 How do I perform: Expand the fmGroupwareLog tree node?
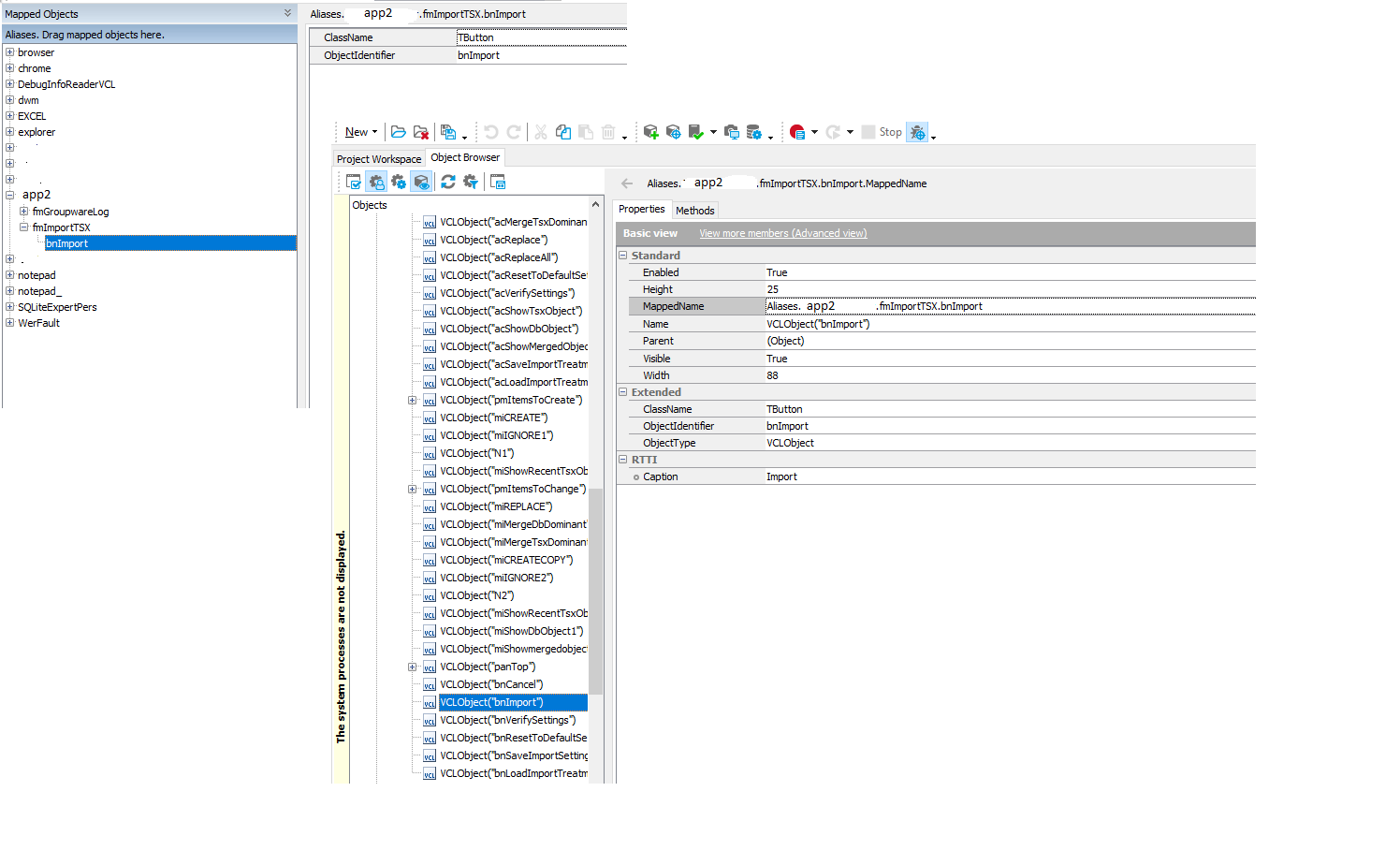point(24,212)
